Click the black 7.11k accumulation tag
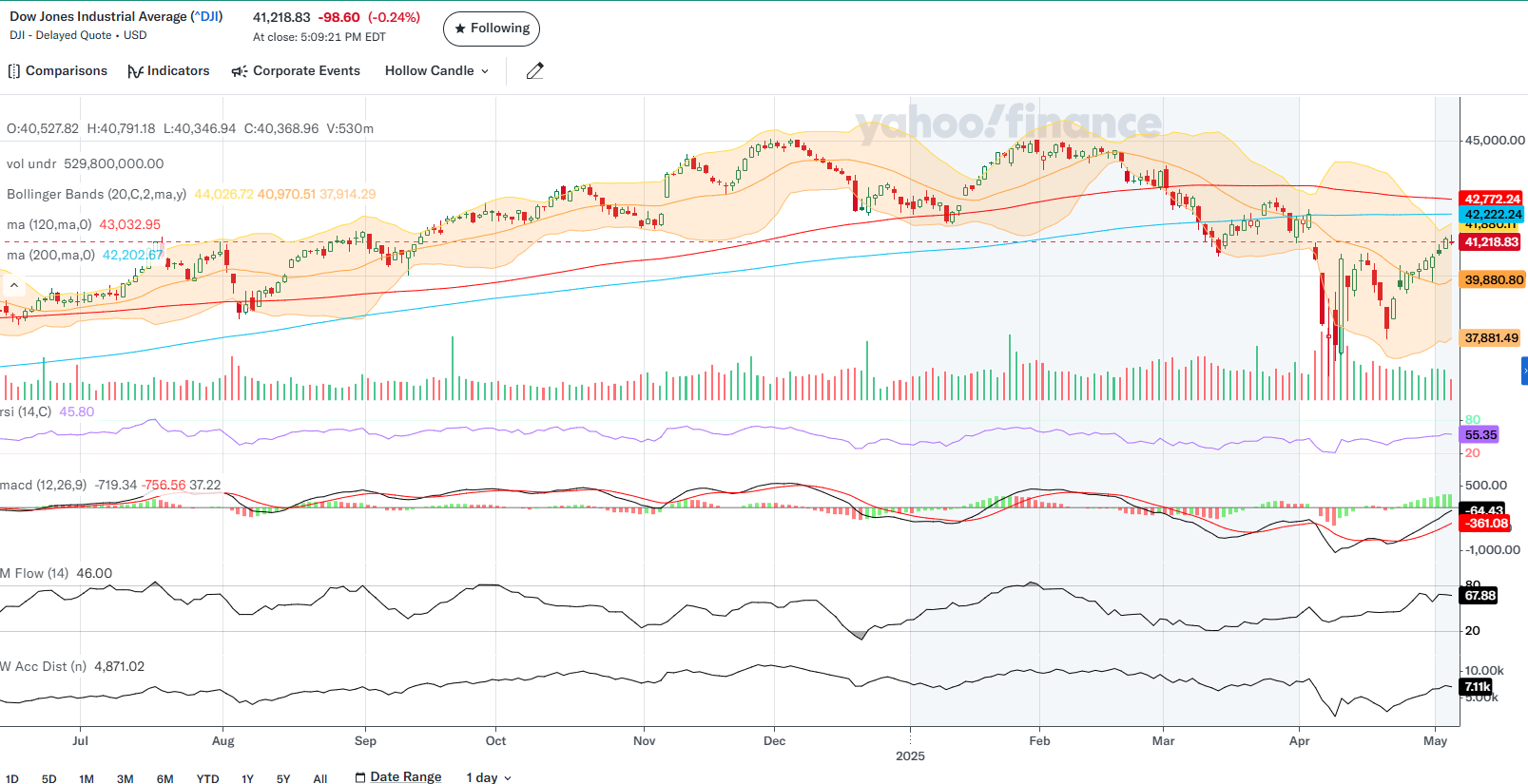Viewport: 1528px width, 784px height. tap(1477, 686)
